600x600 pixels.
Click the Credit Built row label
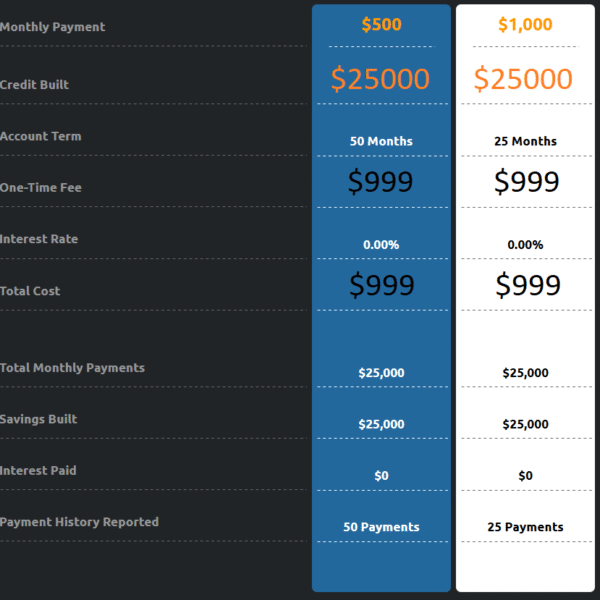[34, 85]
